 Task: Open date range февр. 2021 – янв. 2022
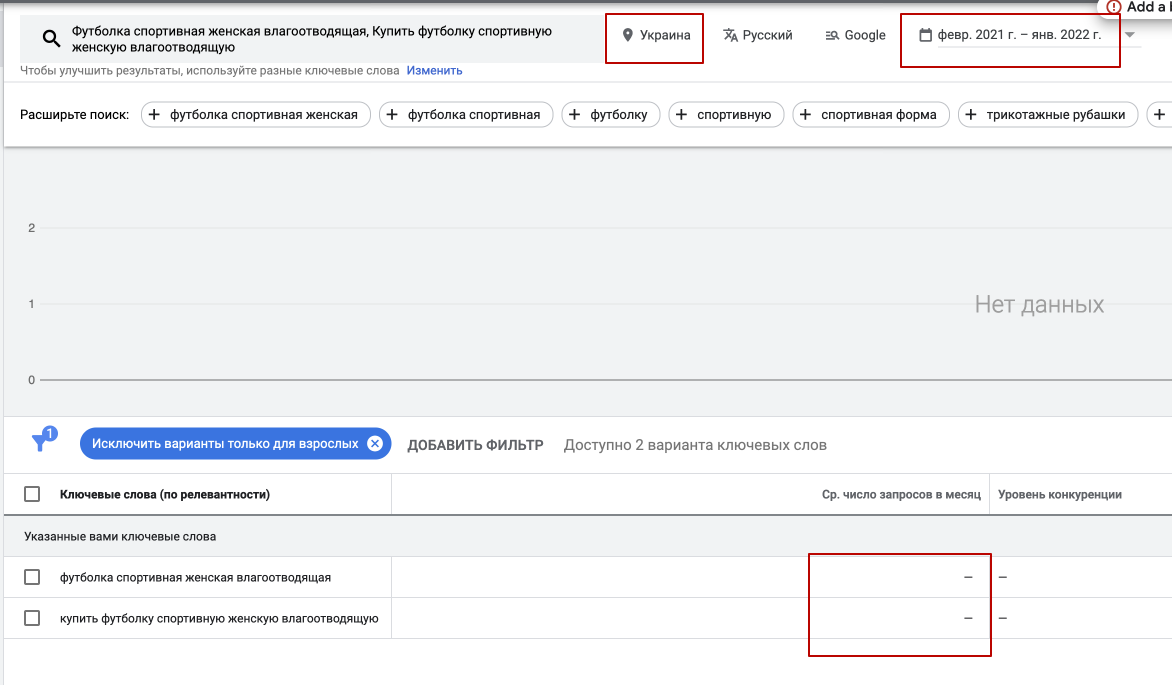point(1019,35)
